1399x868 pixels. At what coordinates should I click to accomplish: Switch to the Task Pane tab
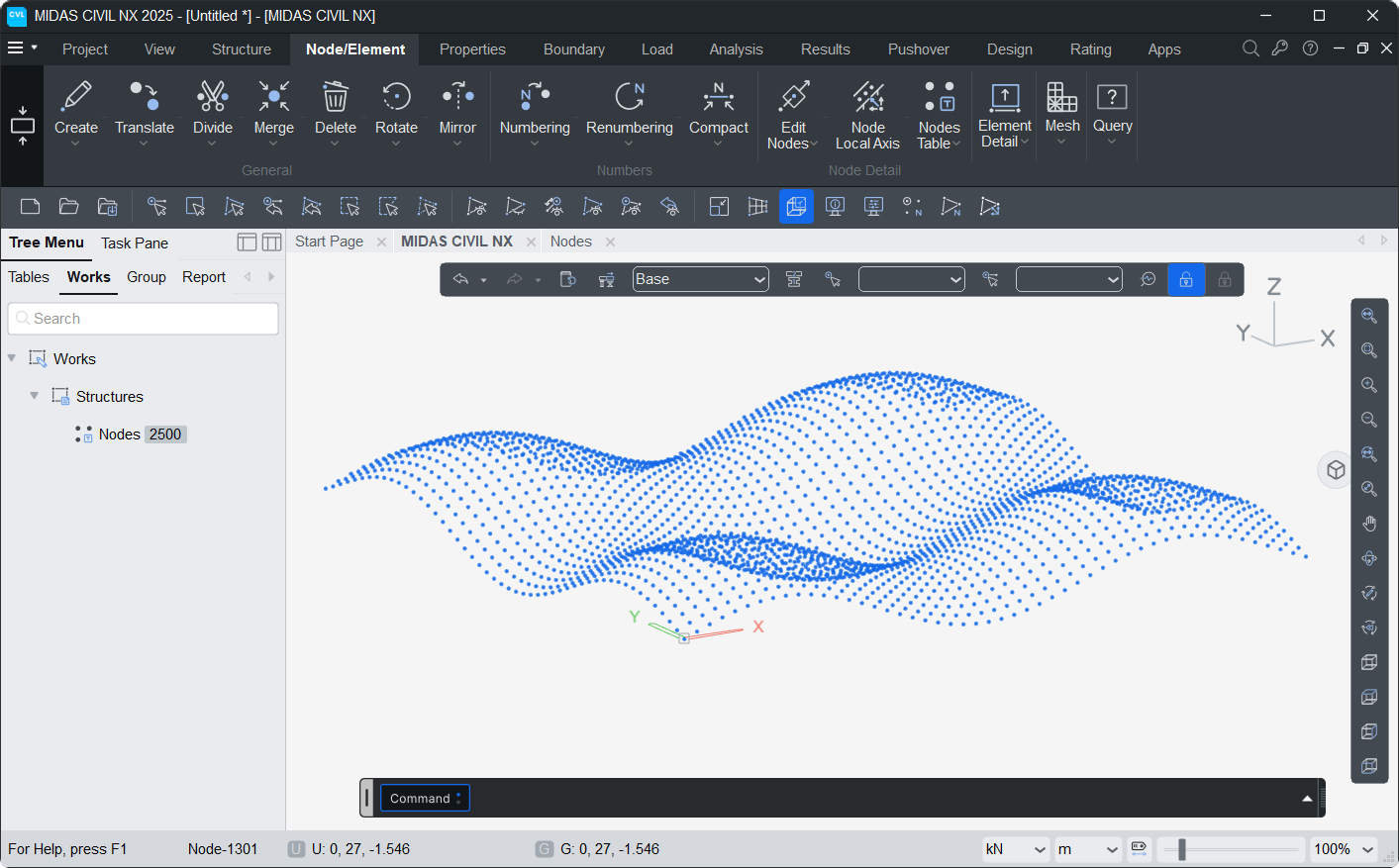pos(135,243)
